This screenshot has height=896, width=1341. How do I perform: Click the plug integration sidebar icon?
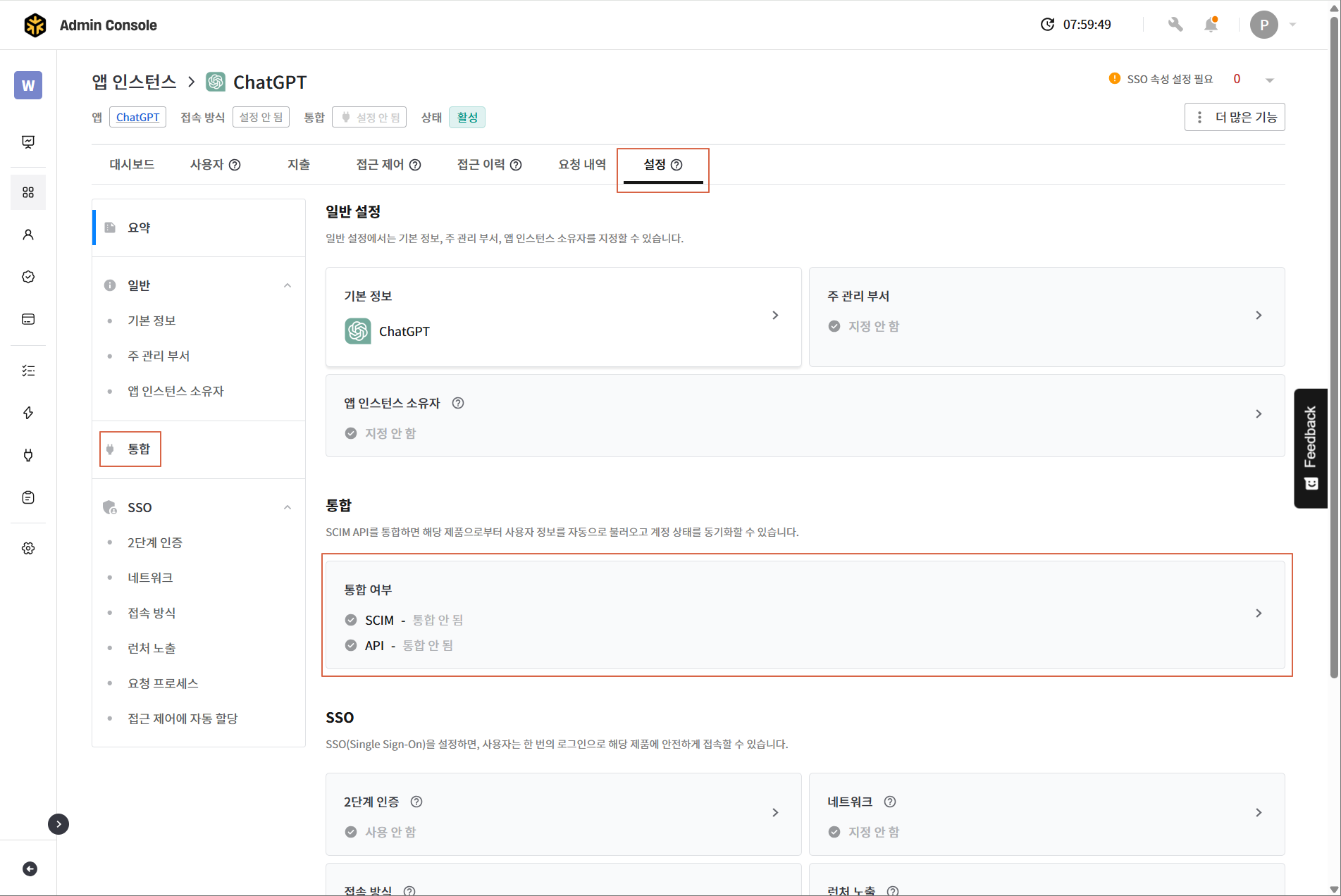[x=28, y=455]
